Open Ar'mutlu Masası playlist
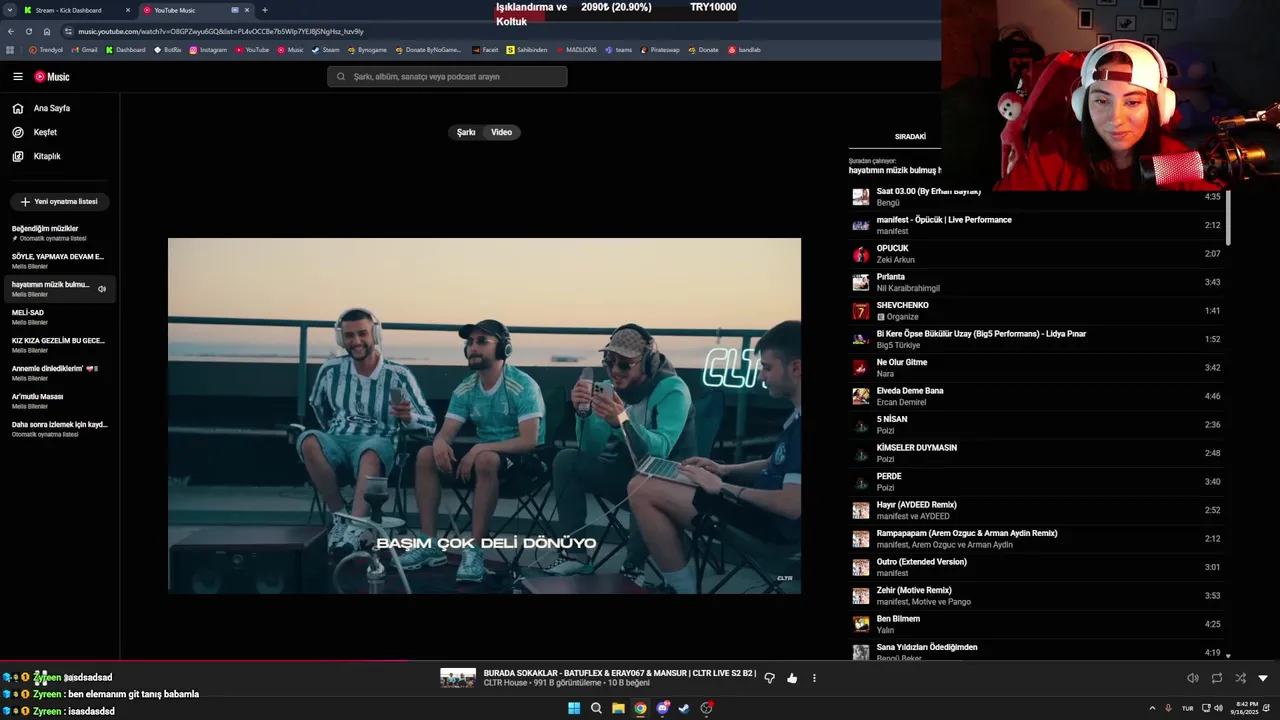This screenshot has height=720, width=1280. point(58,401)
